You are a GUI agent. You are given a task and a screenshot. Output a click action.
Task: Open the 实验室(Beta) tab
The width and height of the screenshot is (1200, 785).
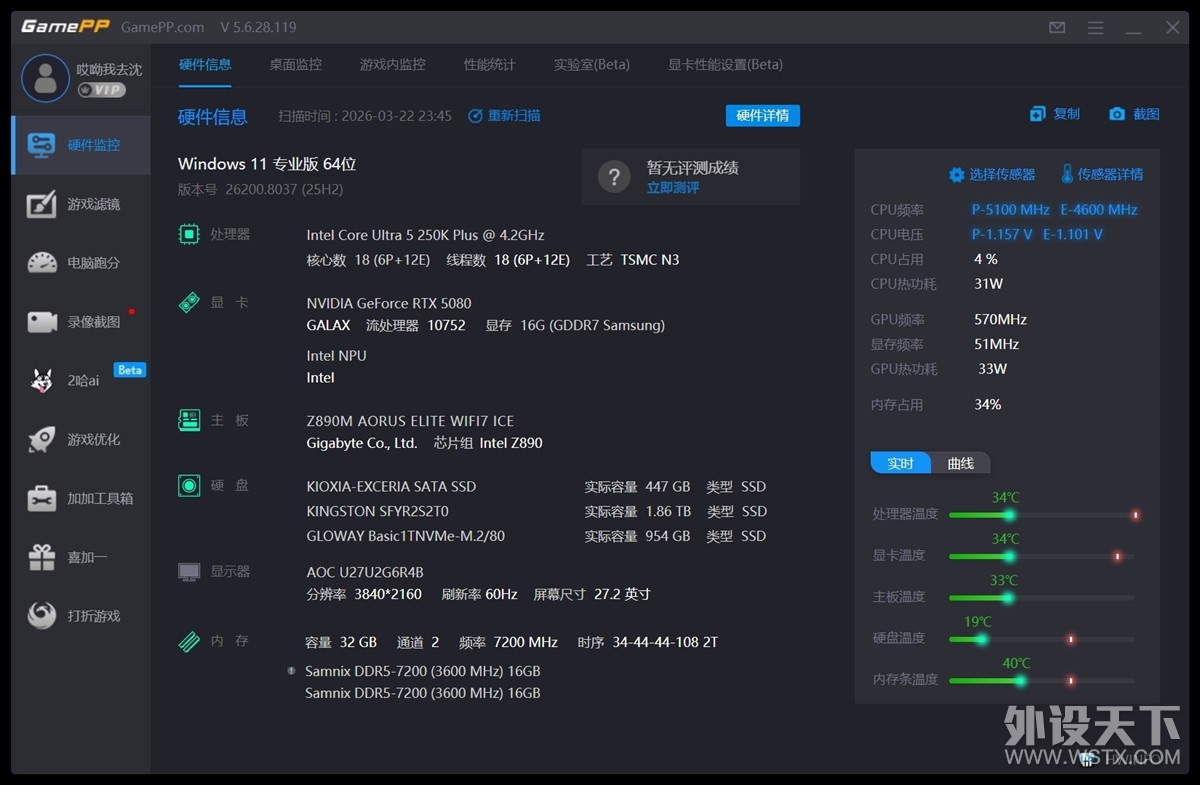click(591, 64)
